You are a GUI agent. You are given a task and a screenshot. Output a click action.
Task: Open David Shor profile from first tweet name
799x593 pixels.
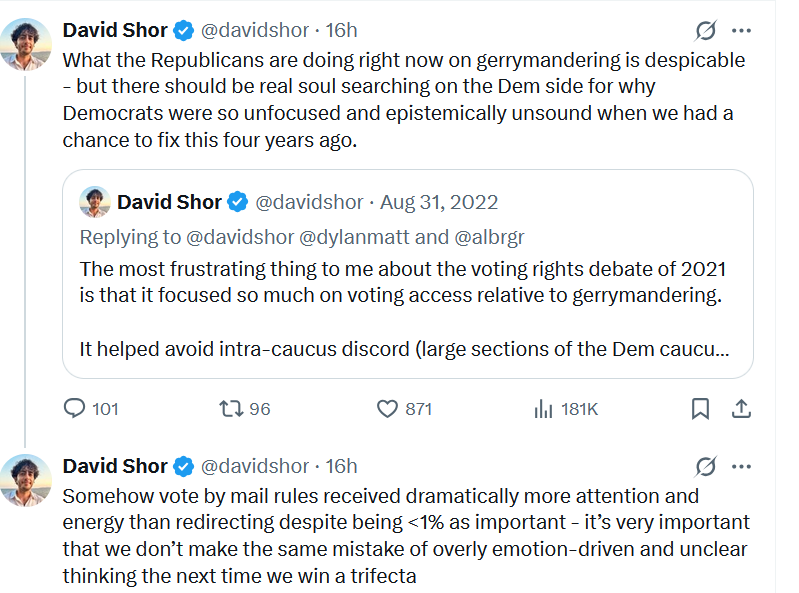115,31
